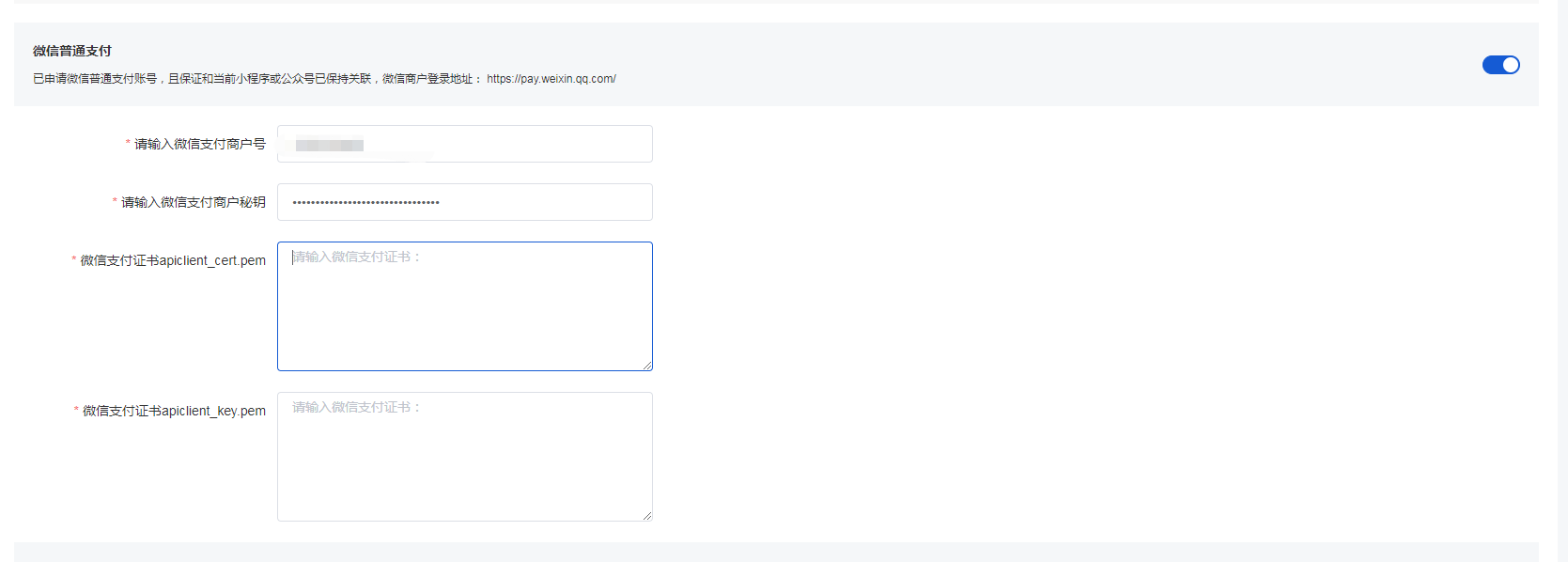Click the masked dots in the 商户秘钥 field
The height and width of the screenshot is (562, 1568).
pyautogui.click(x=365, y=203)
